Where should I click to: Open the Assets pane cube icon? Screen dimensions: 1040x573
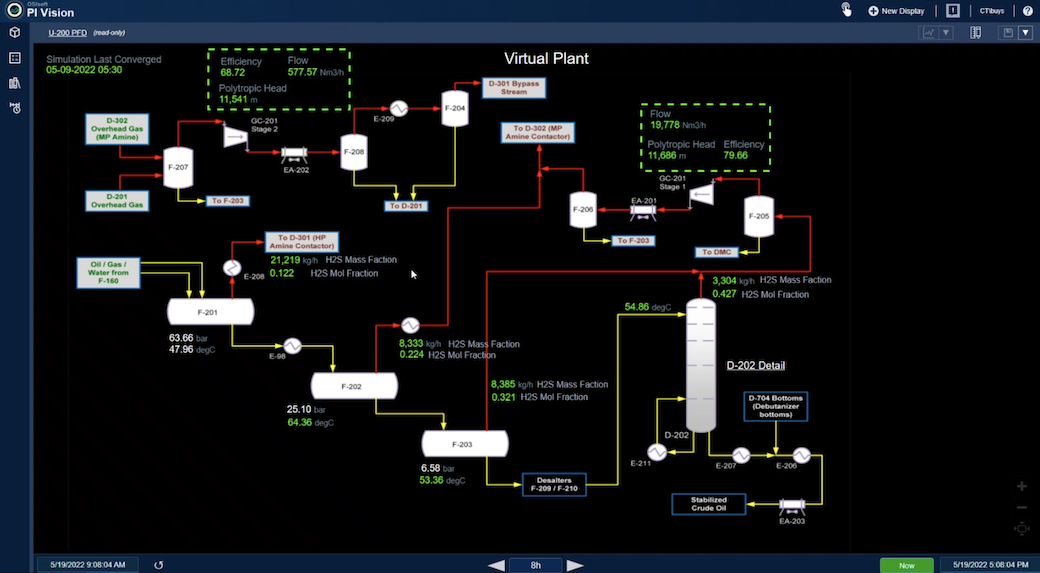[14, 33]
